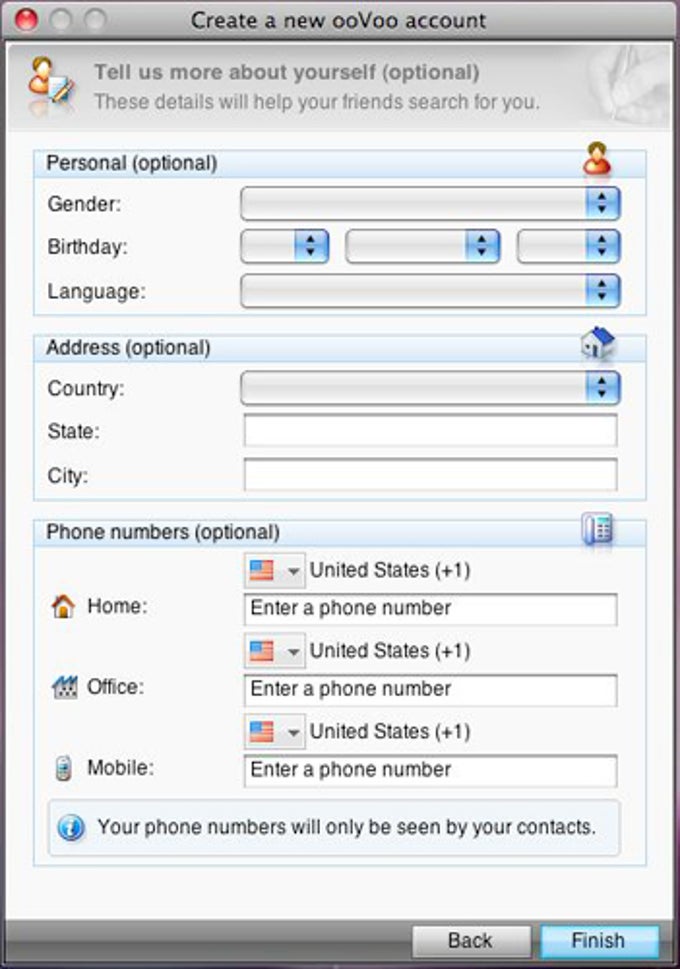680x969 pixels.
Task: Click the Back button
Action: pyautogui.click(x=471, y=941)
